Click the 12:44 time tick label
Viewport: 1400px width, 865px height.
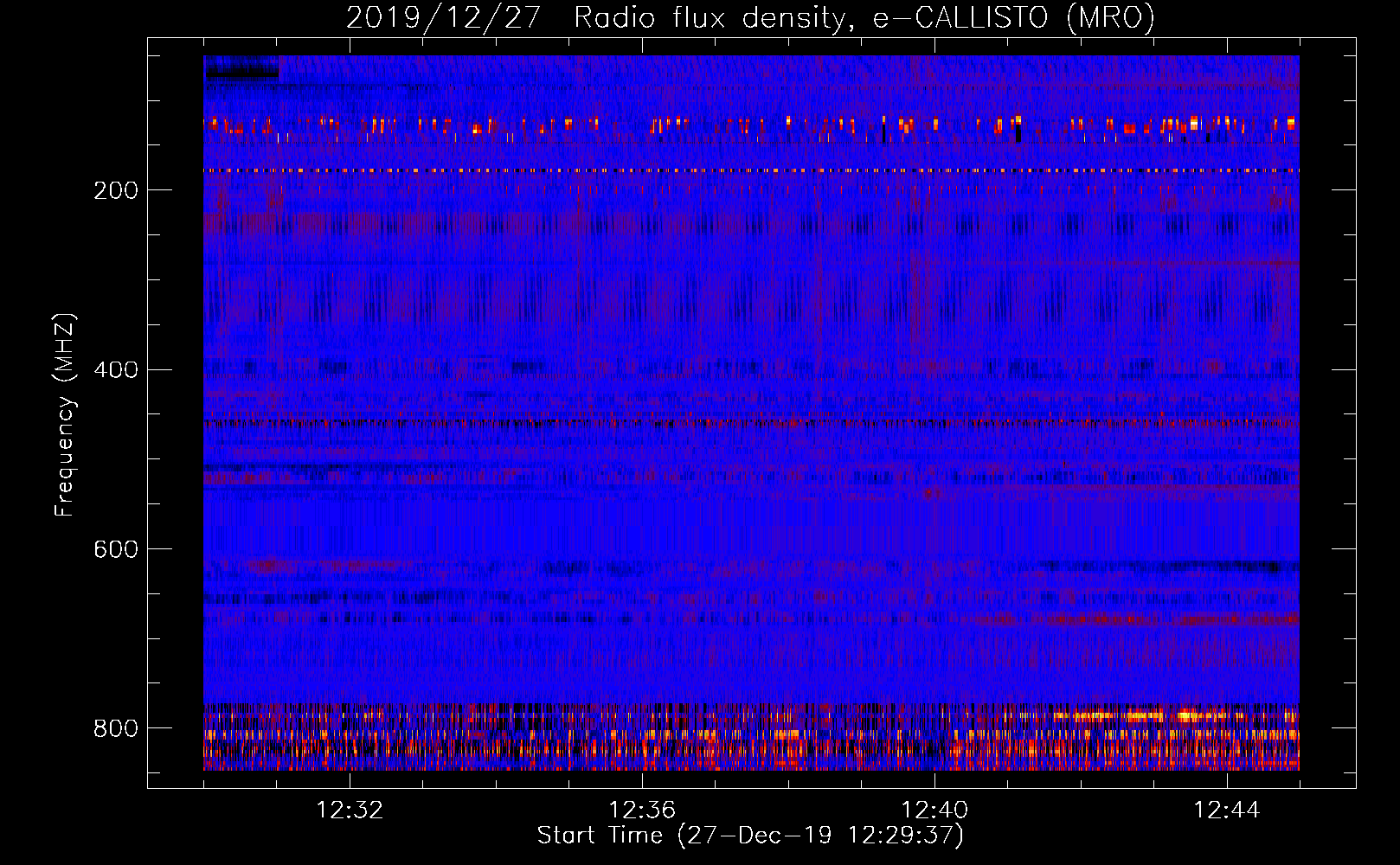point(1227,811)
